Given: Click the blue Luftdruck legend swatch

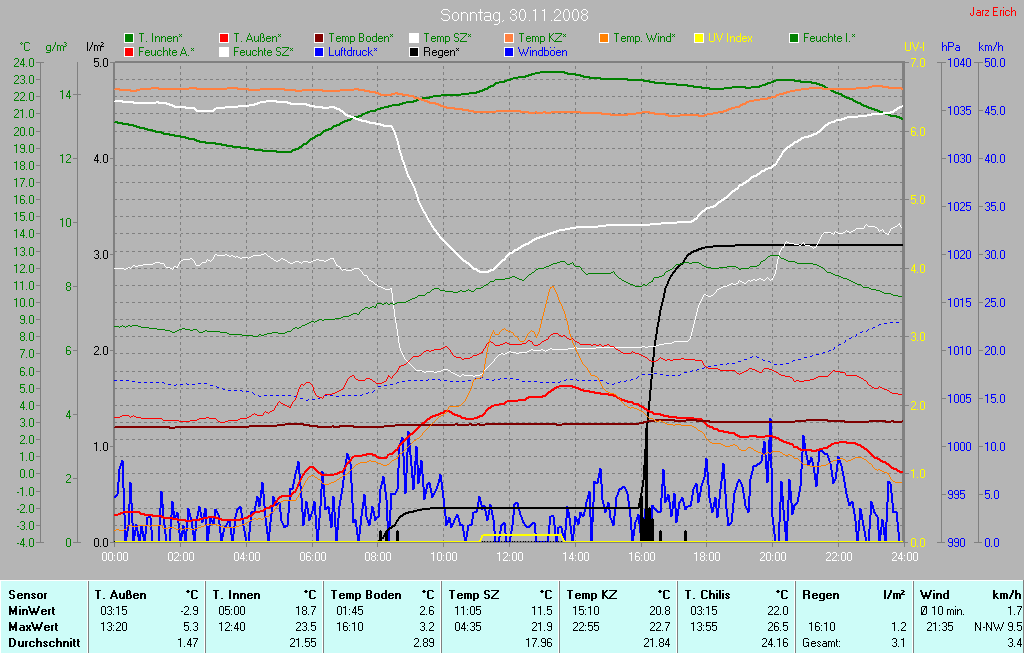Looking at the screenshot, I should pos(319,51).
